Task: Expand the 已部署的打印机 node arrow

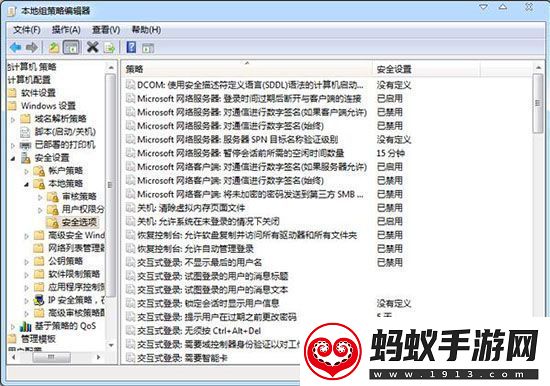Action: click(13, 145)
